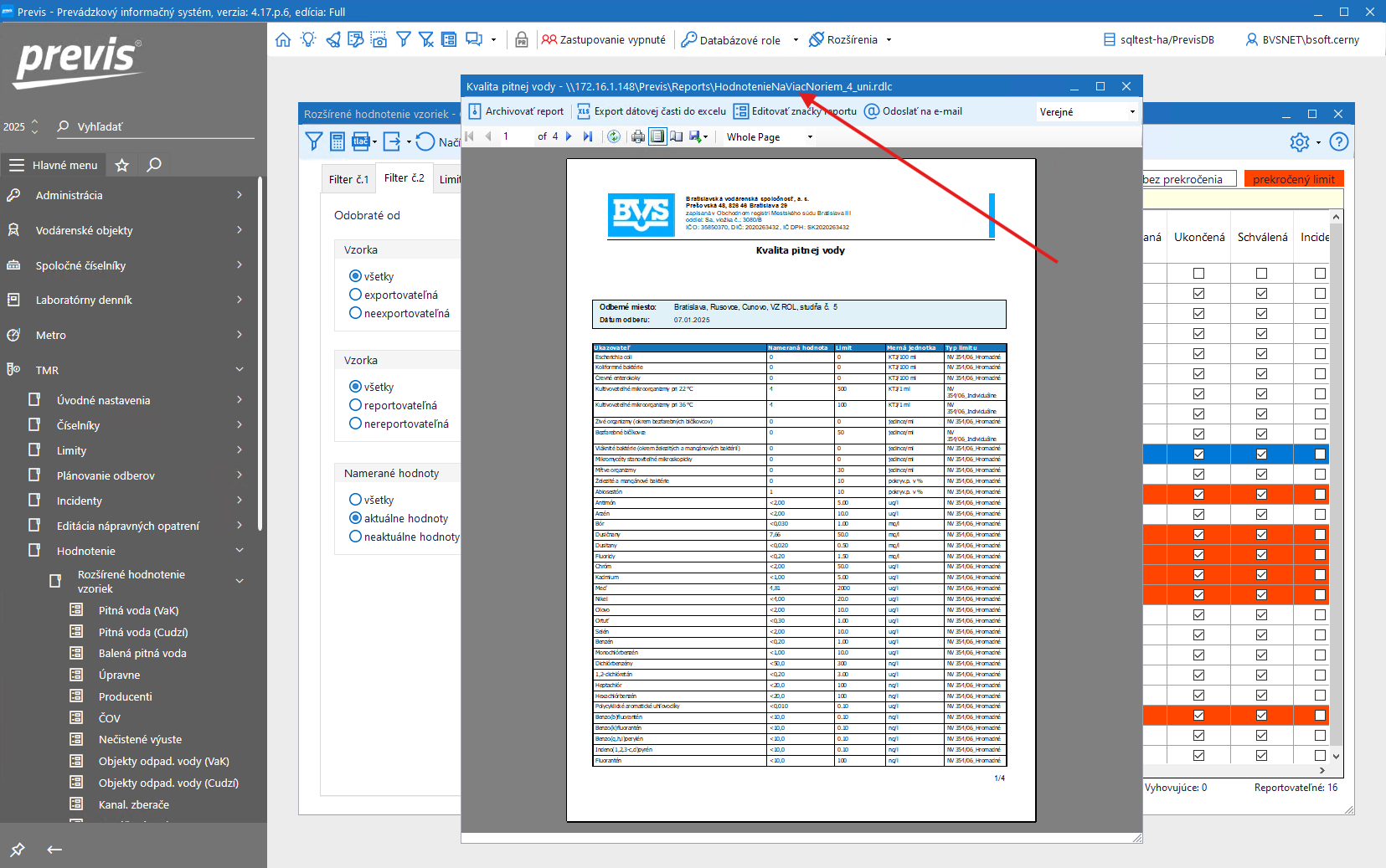Screen dimensions: 1386x868
Task: Click 'Odoslať na e-mail' button
Action: point(913,111)
